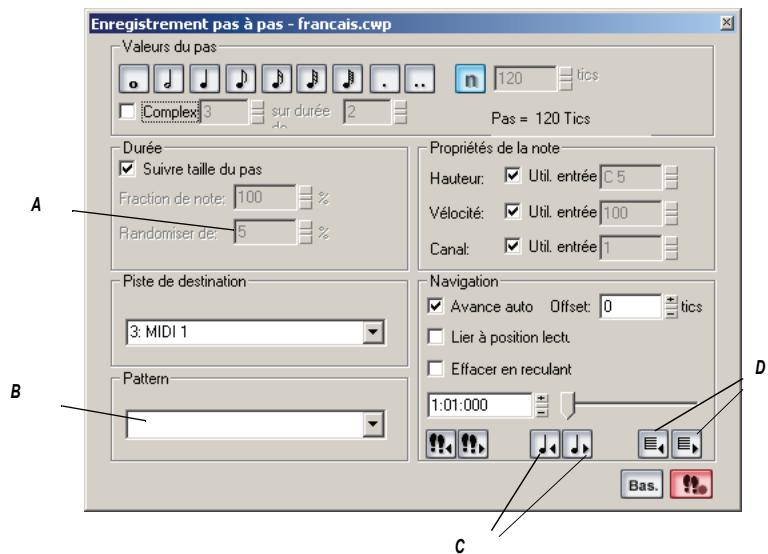Click the Randomiser de 5 field
Viewport: 768px width, 554px height.
pos(265,232)
